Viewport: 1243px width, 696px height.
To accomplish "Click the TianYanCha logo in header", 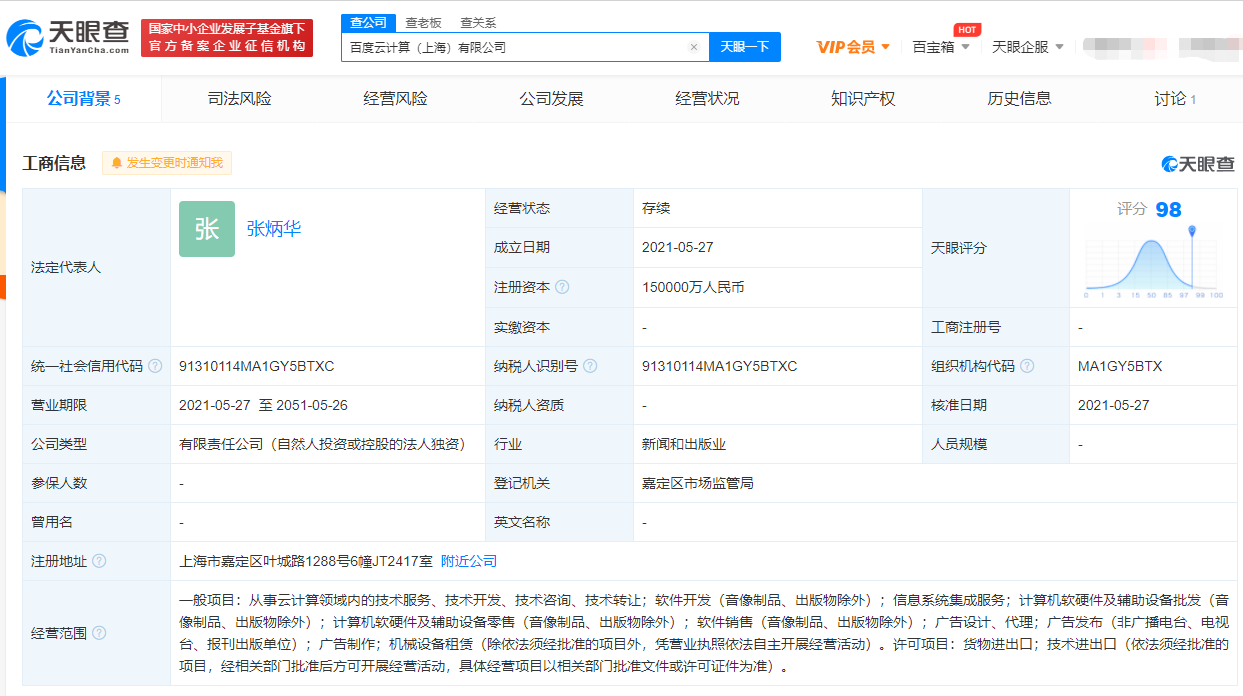I will click(x=67, y=37).
